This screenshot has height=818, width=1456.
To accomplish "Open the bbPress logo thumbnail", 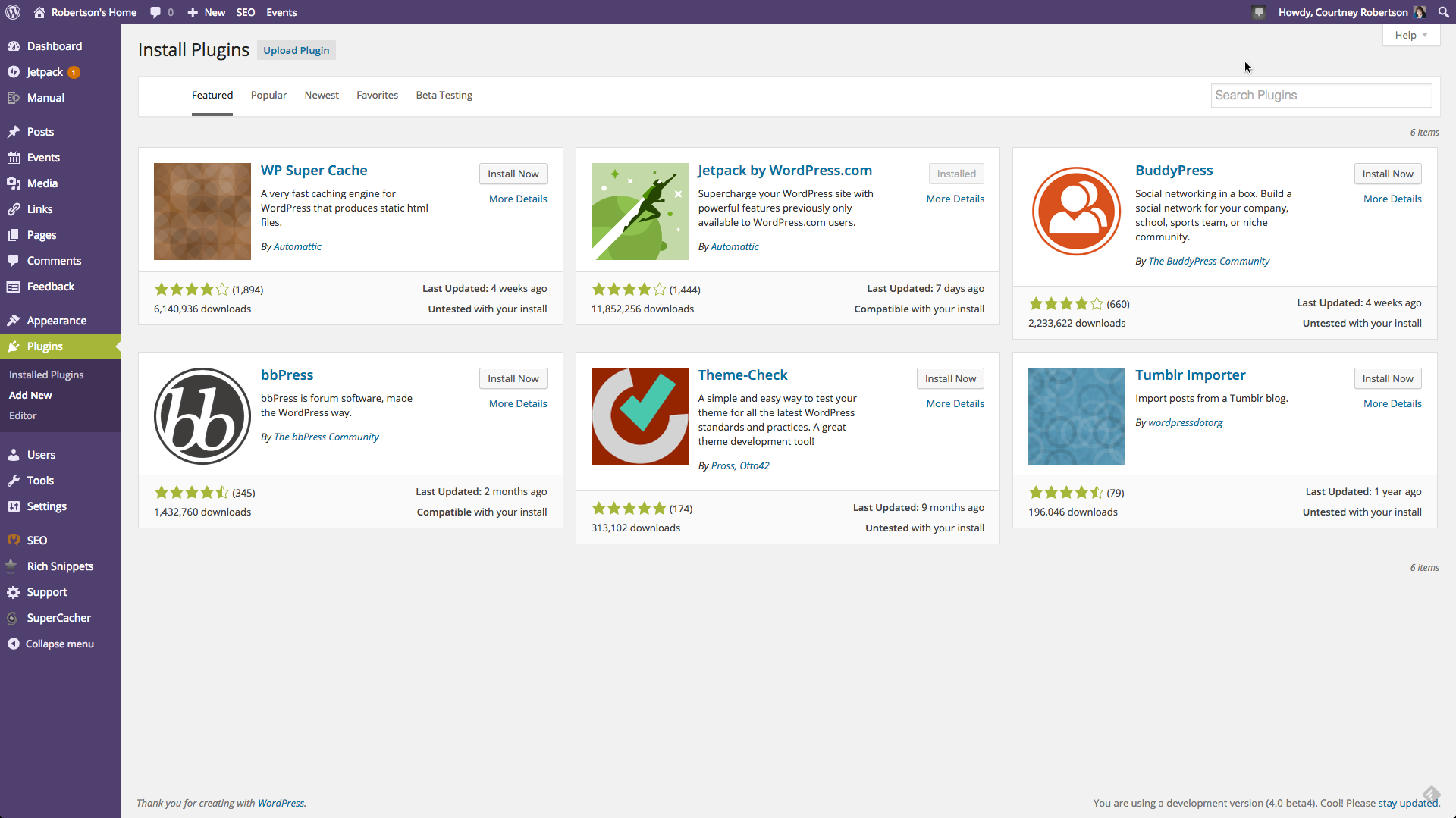I will 202,416.
